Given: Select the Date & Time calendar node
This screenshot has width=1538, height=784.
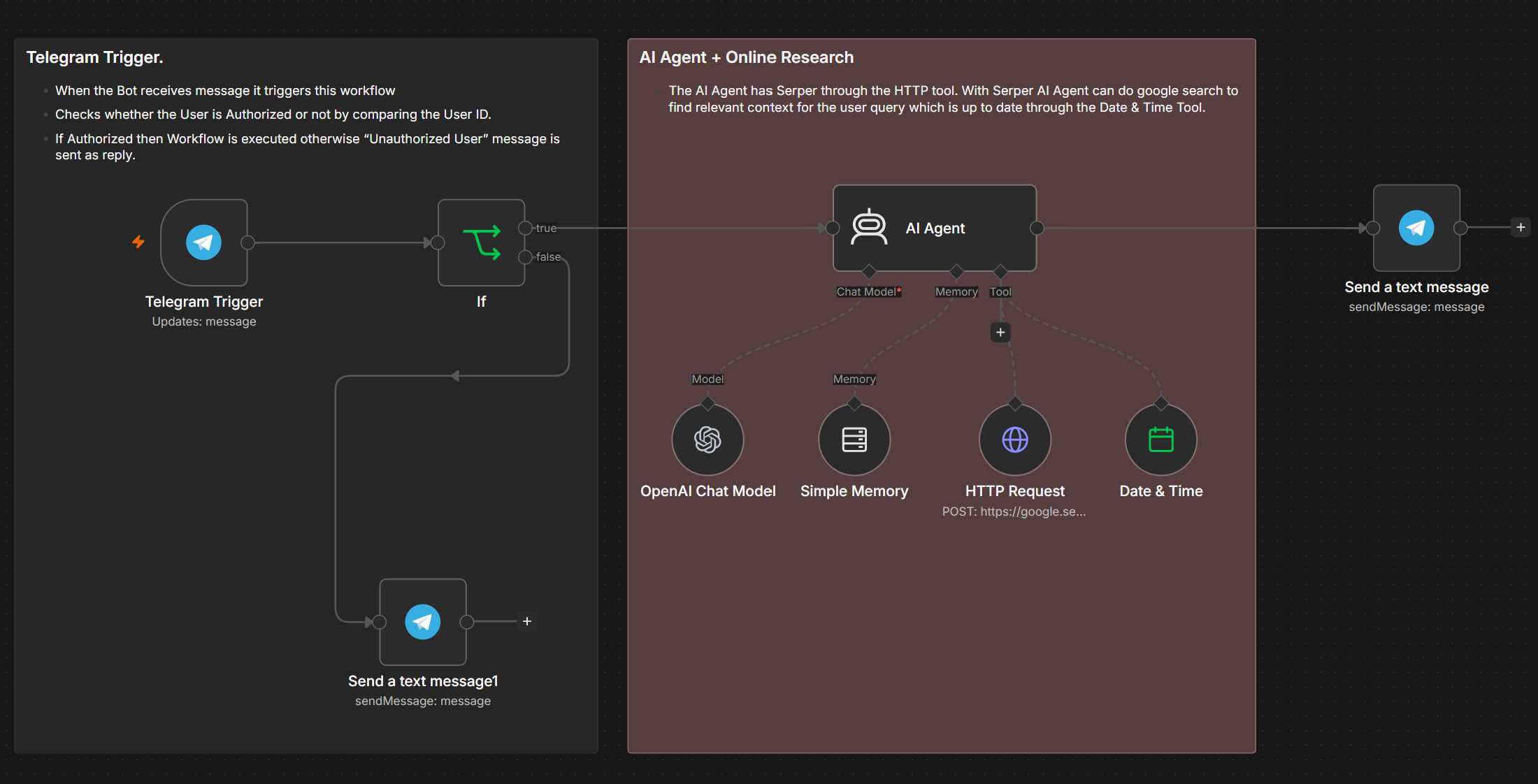Looking at the screenshot, I should pos(1160,440).
